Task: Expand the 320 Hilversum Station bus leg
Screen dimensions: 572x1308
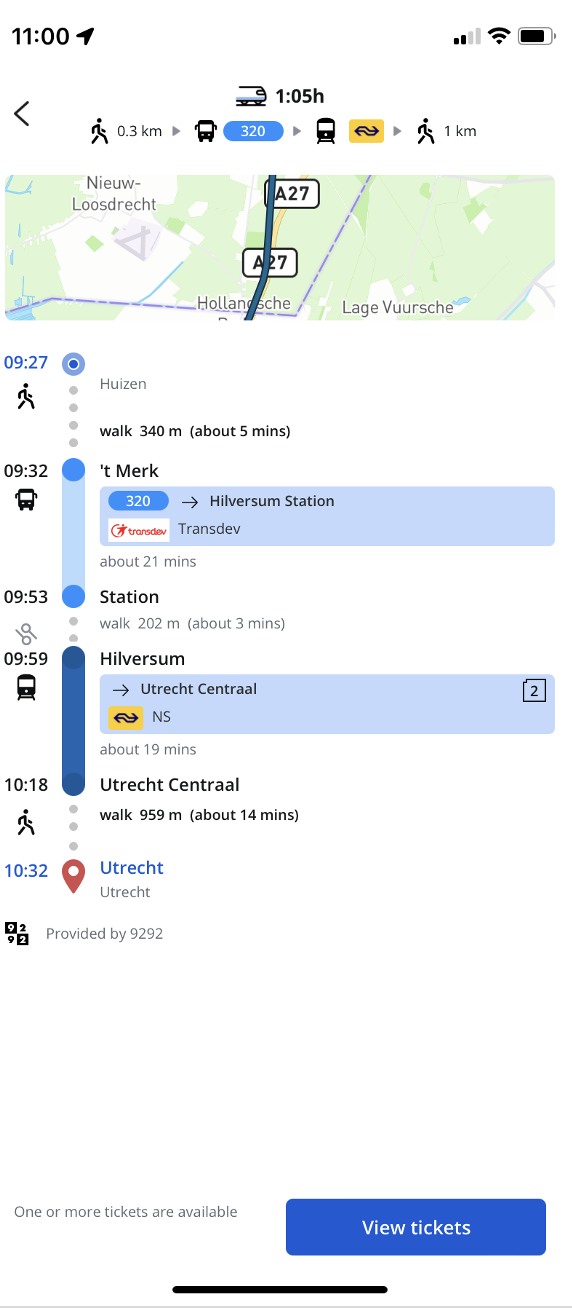Action: coord(327,516)
